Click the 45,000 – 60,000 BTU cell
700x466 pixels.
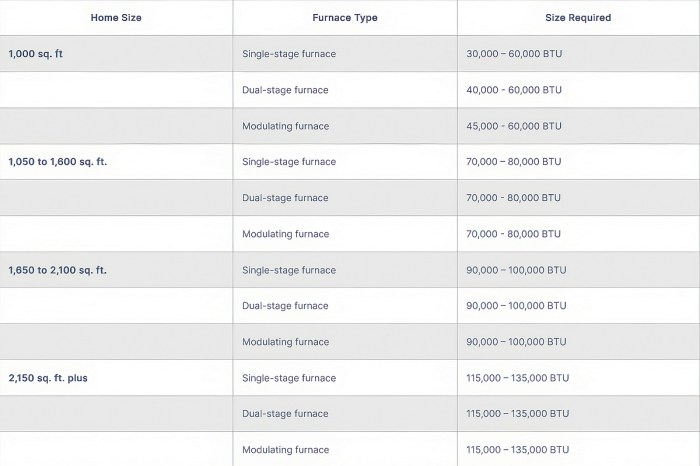(x=514, y=126)
